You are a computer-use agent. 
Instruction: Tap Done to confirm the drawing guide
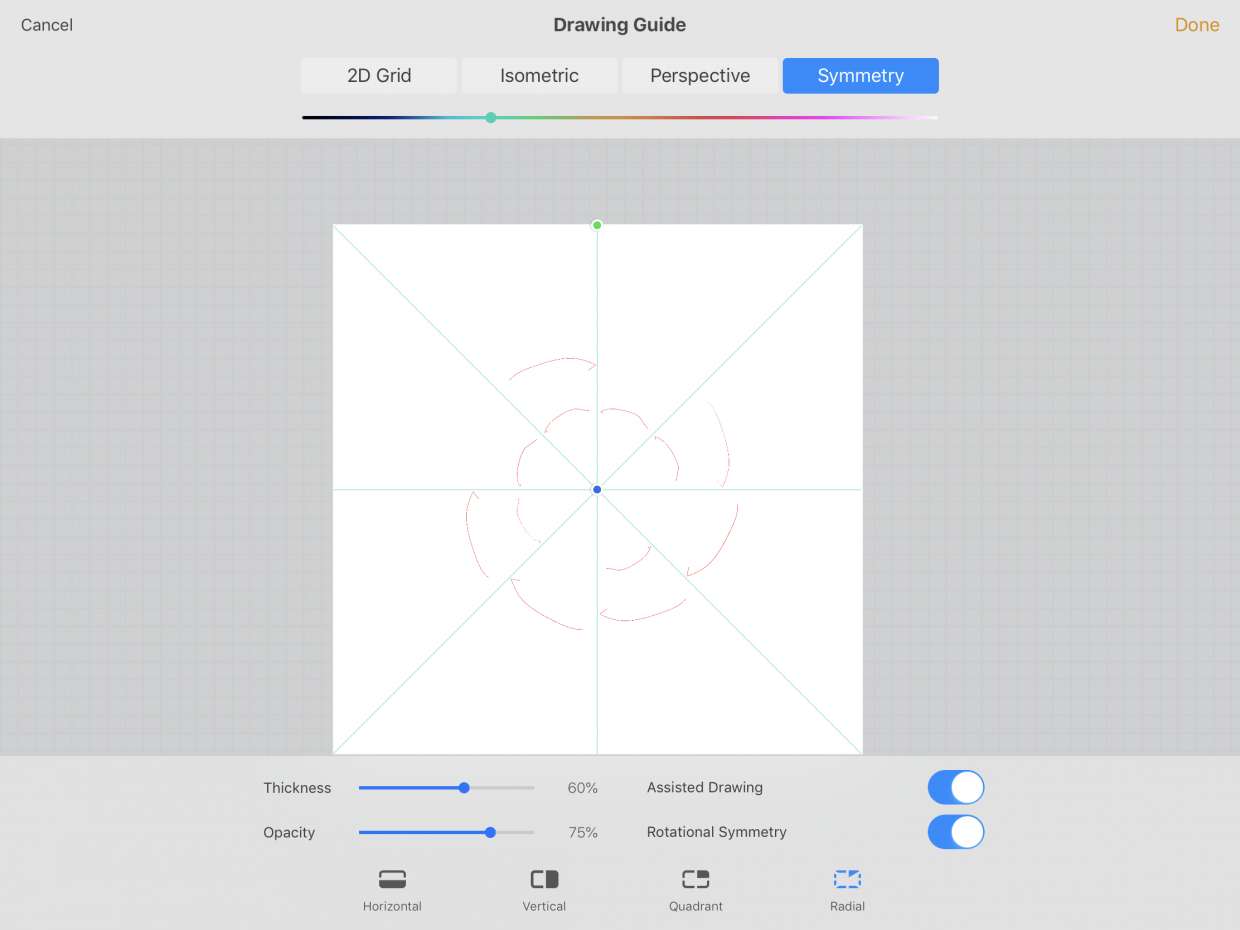pos(1196,25)
